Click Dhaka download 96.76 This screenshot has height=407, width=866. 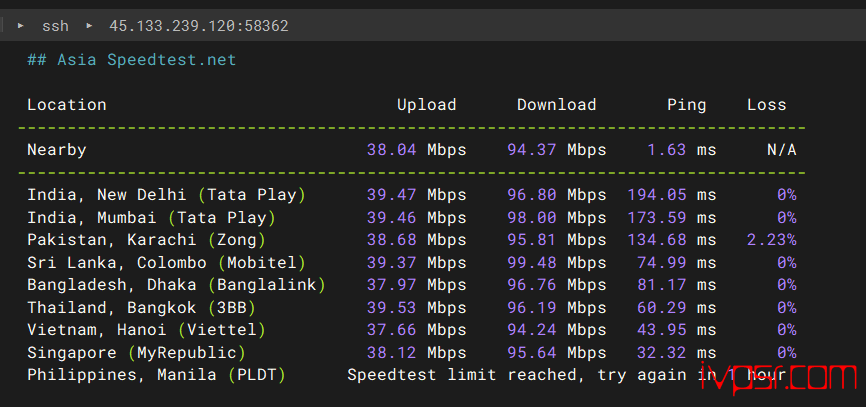tap(532, 285)
